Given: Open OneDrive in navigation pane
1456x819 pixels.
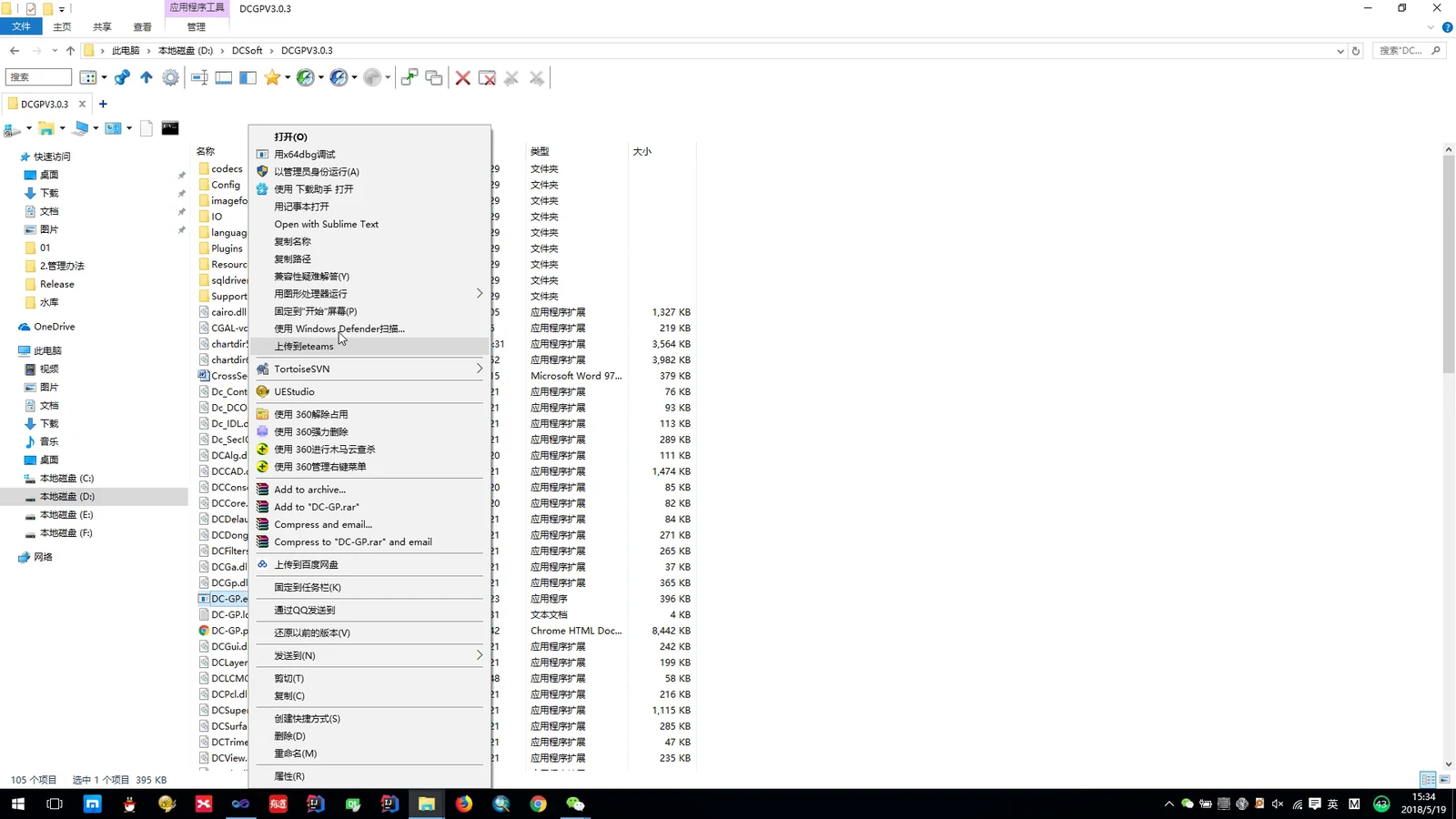Looking at the screenshot, I should pyautogui.click(x=55, y=327).
